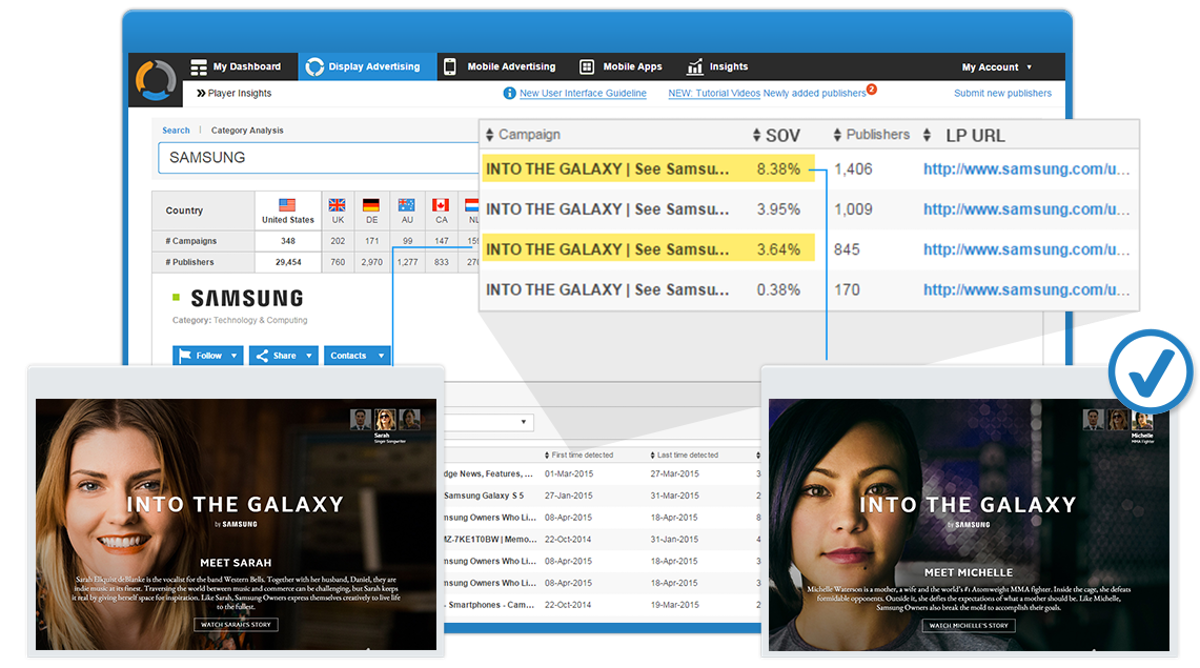Click the flag icon on the Follow button
Image resolution: width=1200 pixels, height=668 pixels.
coord(184,356)
